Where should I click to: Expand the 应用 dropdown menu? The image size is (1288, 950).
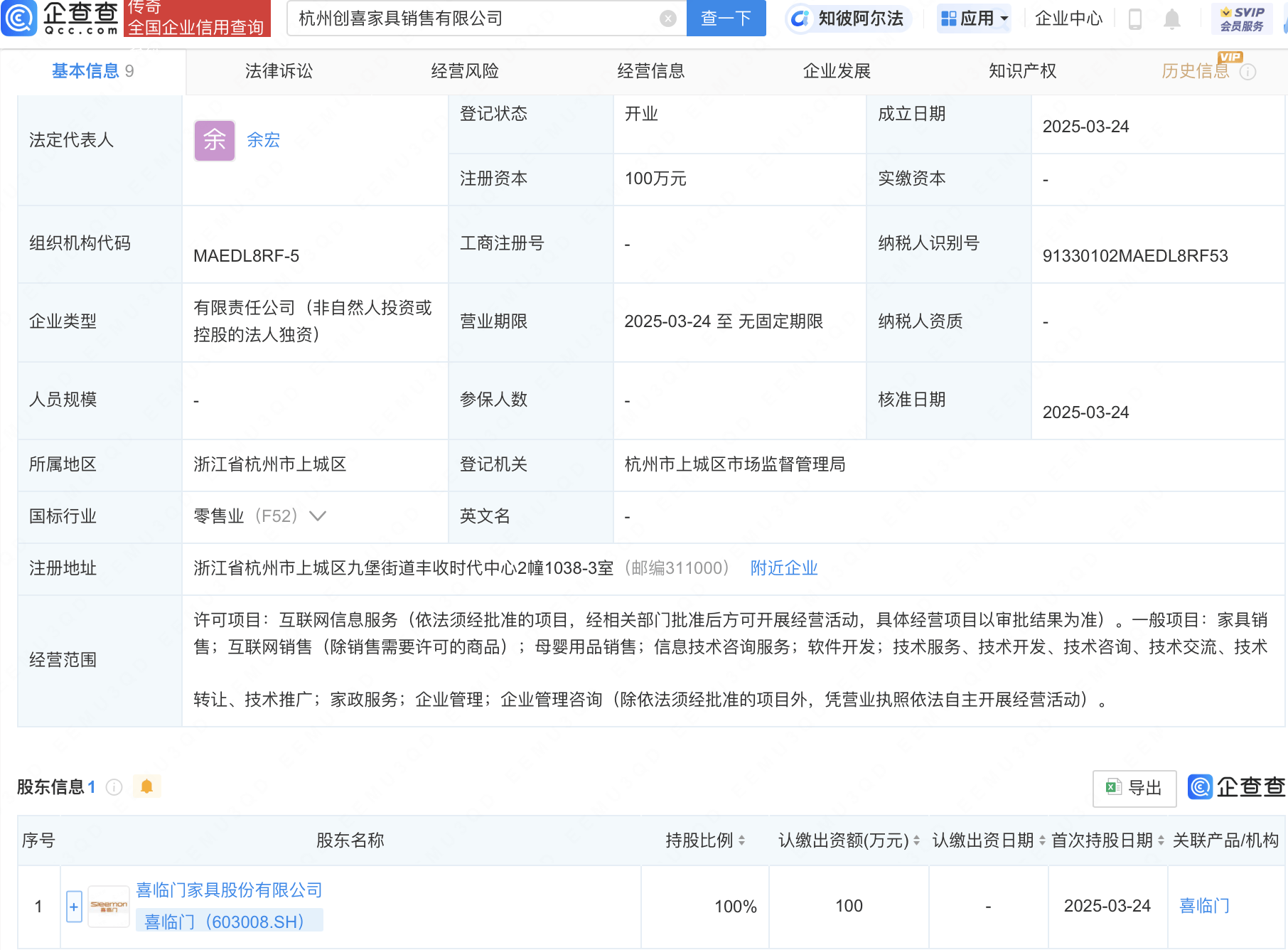[974, 18]
